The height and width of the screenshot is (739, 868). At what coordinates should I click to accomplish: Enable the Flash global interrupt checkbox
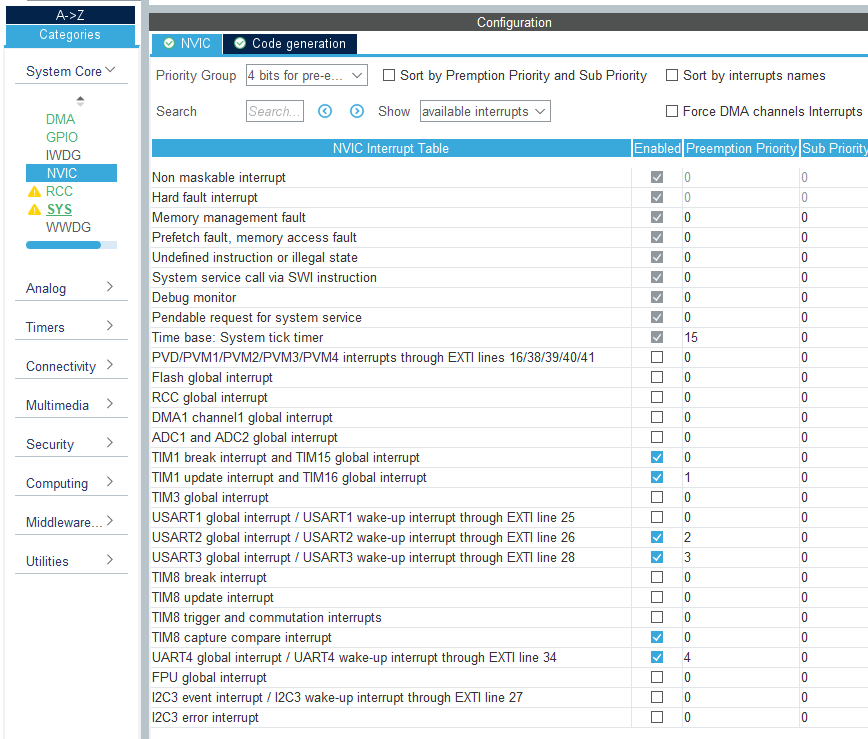657,377
